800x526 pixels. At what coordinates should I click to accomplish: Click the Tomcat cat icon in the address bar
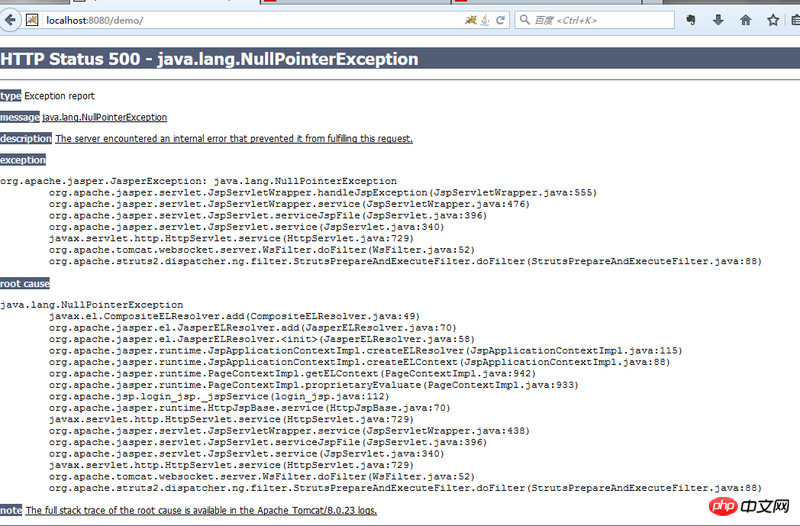[470, 20]
